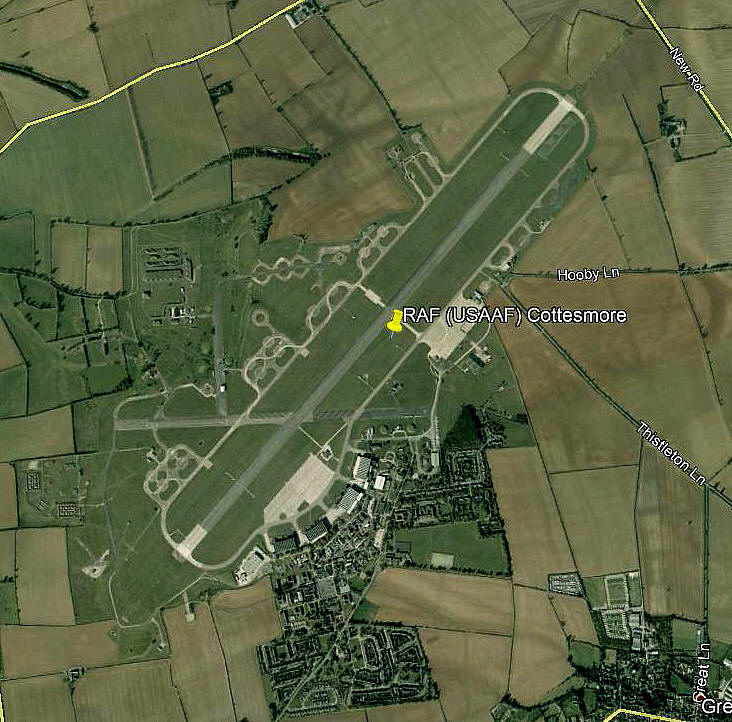This screenshot has width=732, height=722.
Task: Click the light green sports pitch rectangle
Action: pos(442,560)
